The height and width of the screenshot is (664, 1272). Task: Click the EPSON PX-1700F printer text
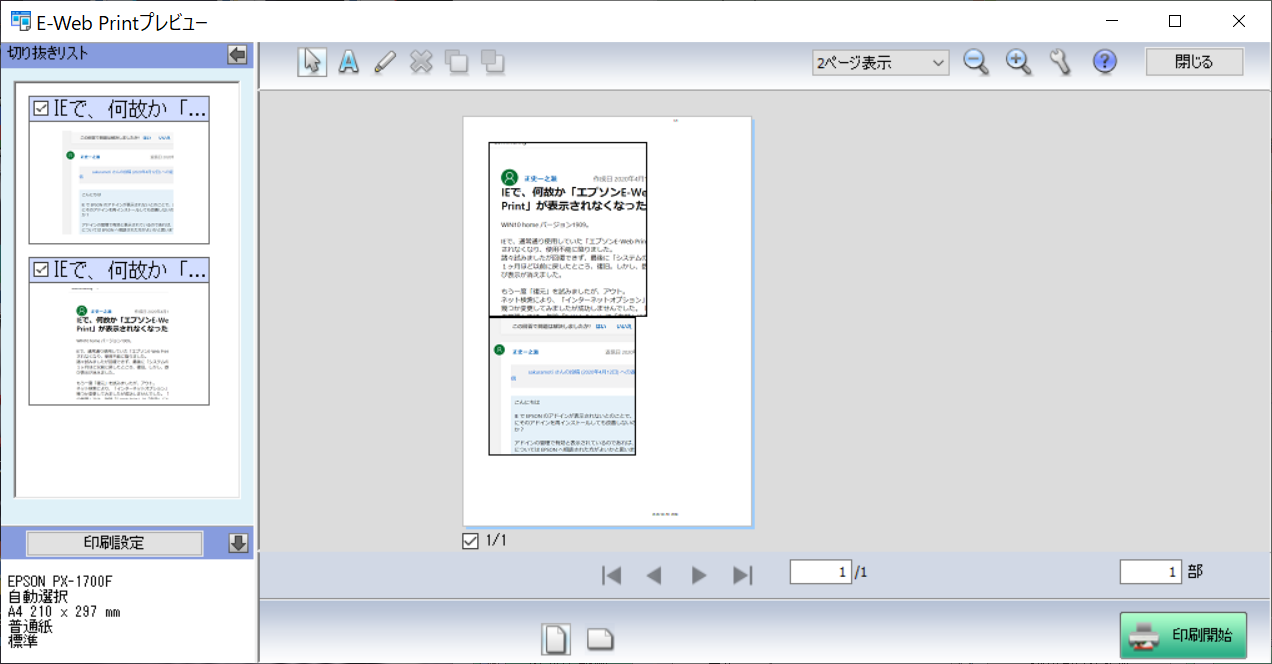tap(60, 581)
